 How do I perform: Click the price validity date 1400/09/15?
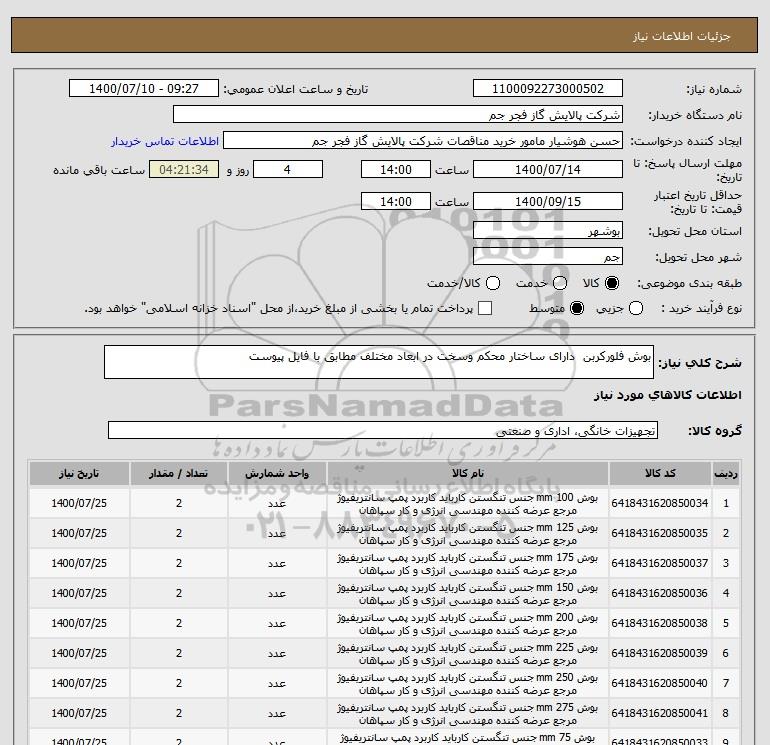548,201
